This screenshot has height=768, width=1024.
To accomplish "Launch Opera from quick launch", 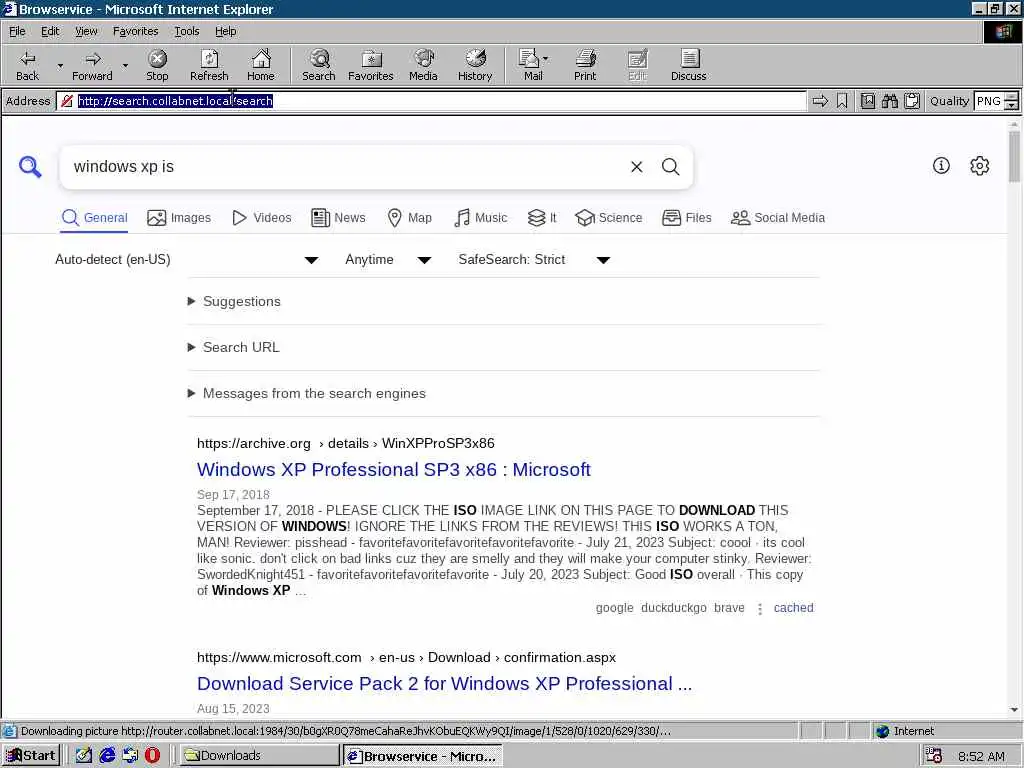I will (152, 755).
